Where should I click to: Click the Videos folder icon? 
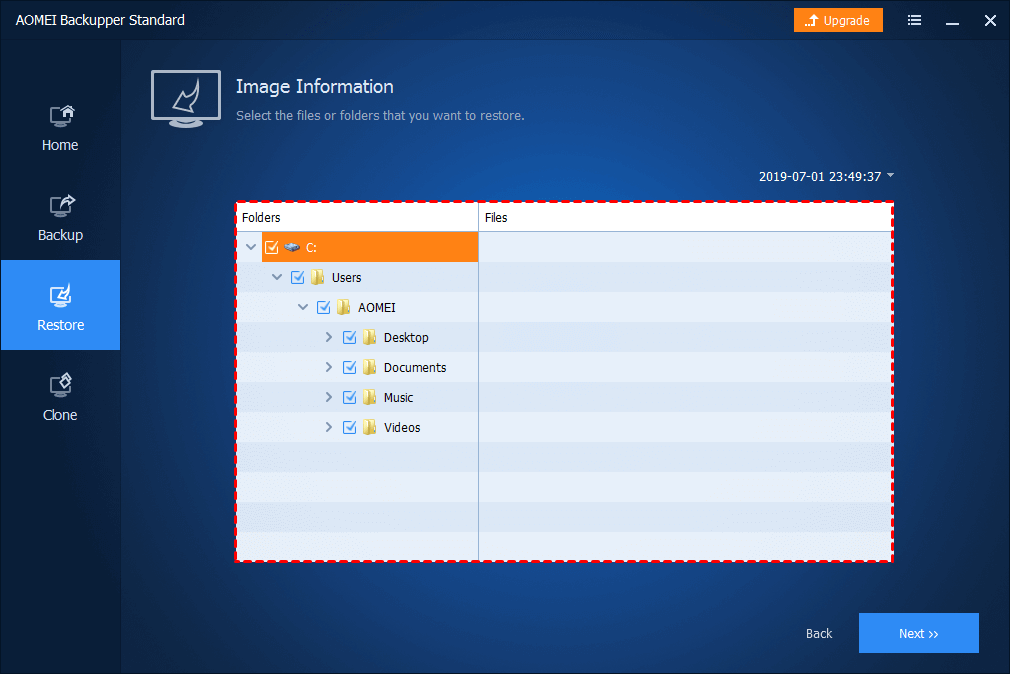pos(369,427)
